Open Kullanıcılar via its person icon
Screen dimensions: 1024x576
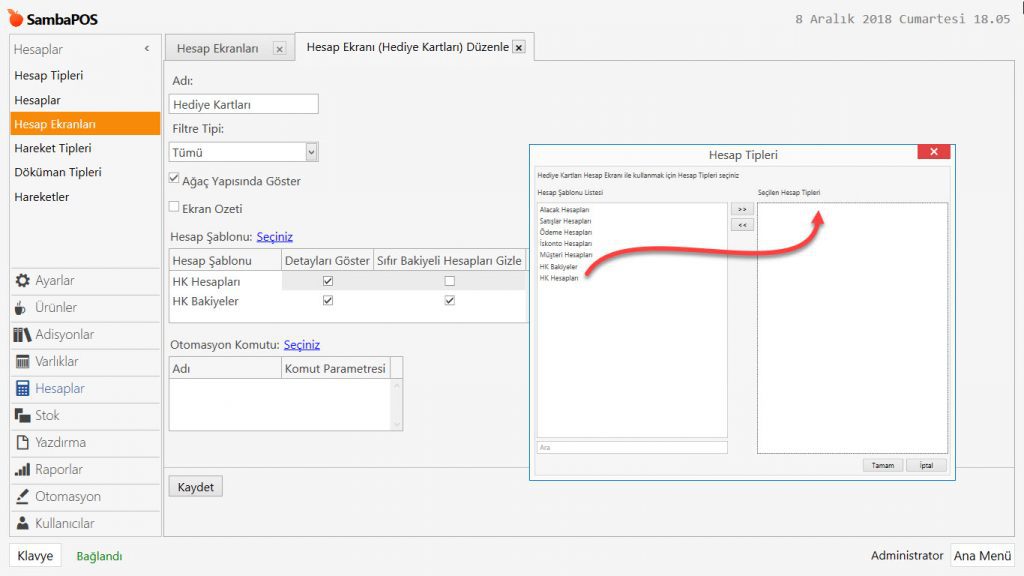(23, 524)
